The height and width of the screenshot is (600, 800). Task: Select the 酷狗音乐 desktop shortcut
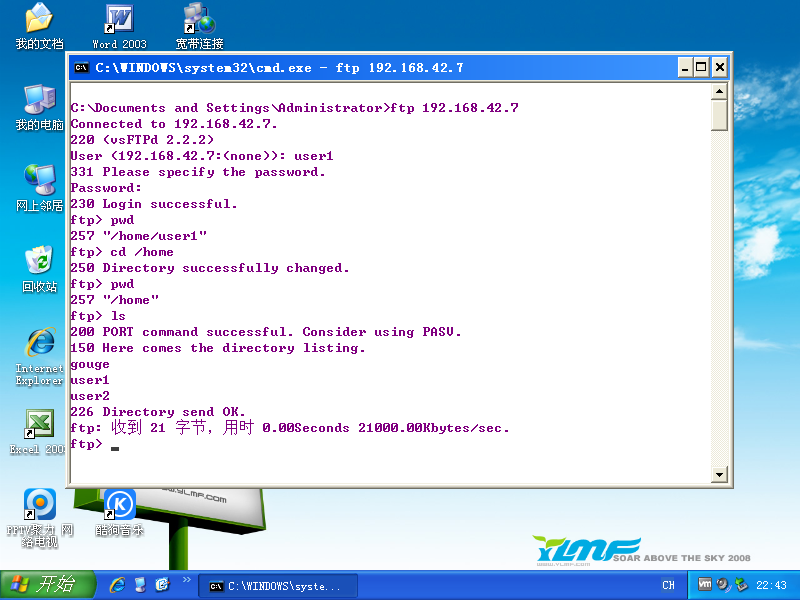119,512
